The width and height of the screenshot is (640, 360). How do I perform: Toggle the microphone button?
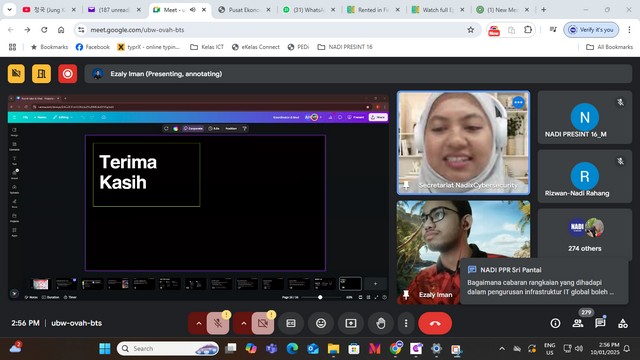click(218, 323)
